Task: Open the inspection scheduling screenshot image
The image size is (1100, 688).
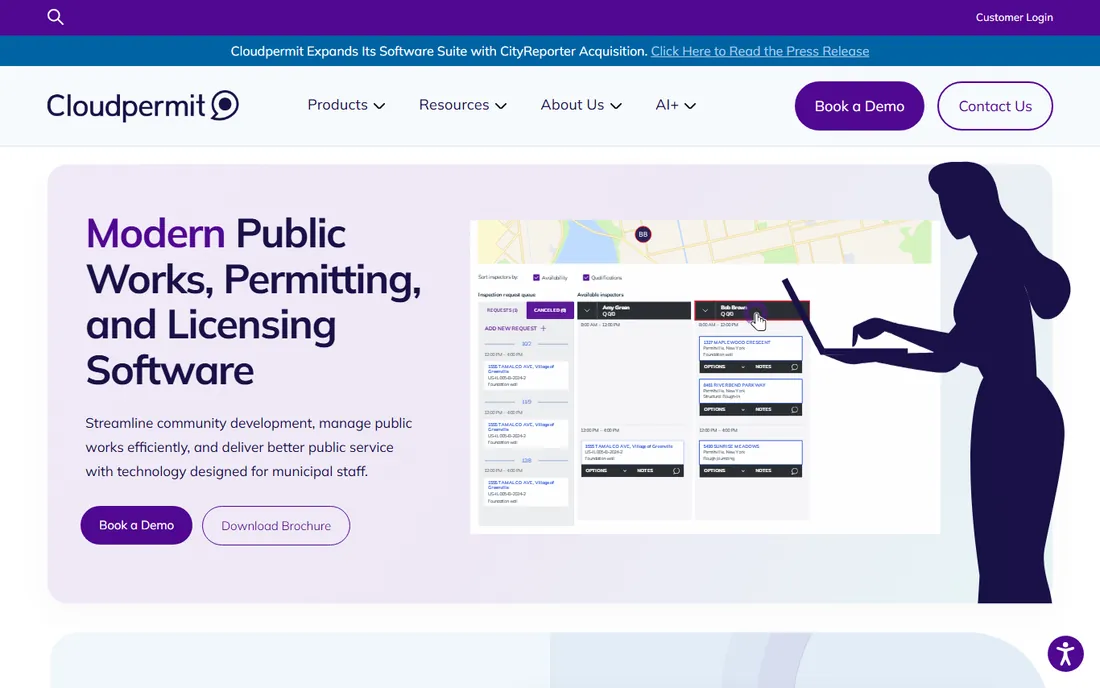Action: tap(705, 377)
